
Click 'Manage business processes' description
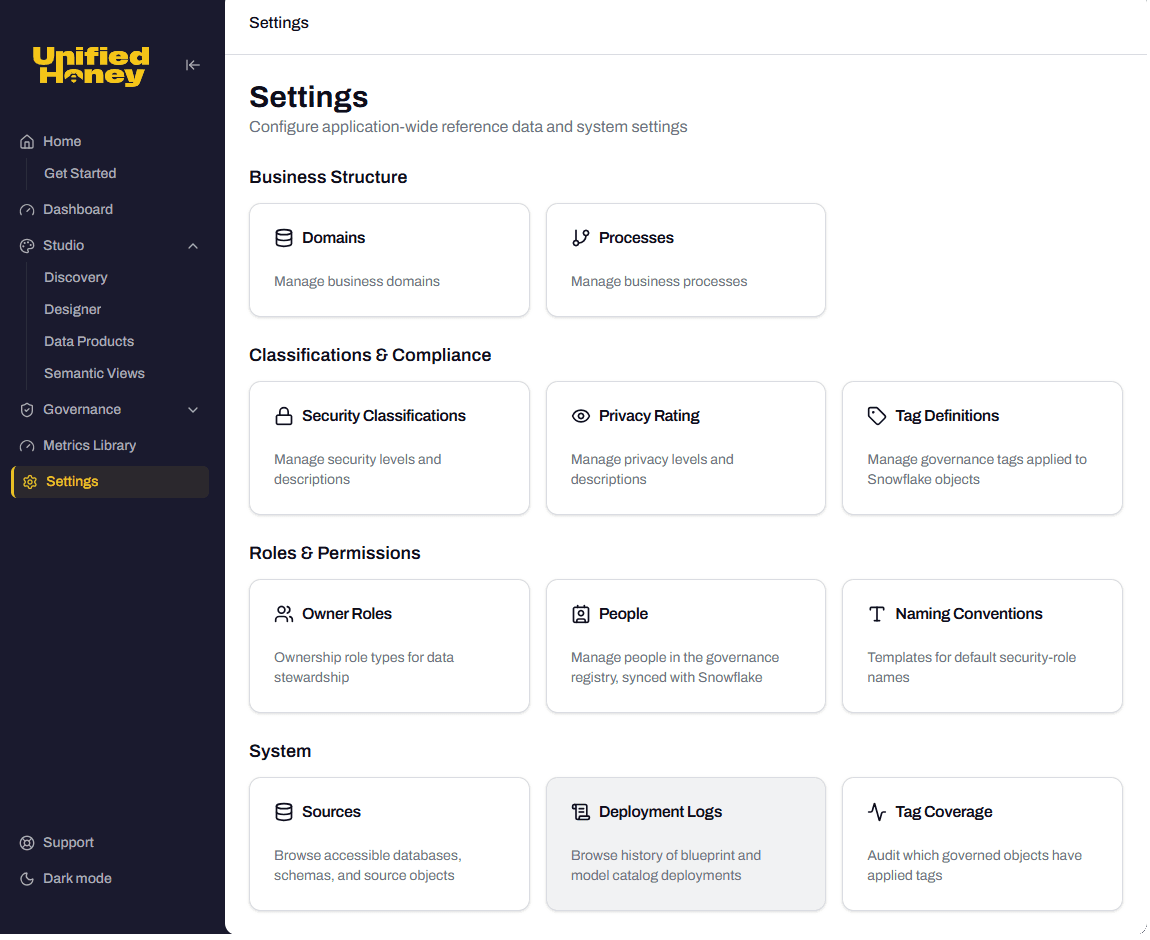(x=659, y=282)
